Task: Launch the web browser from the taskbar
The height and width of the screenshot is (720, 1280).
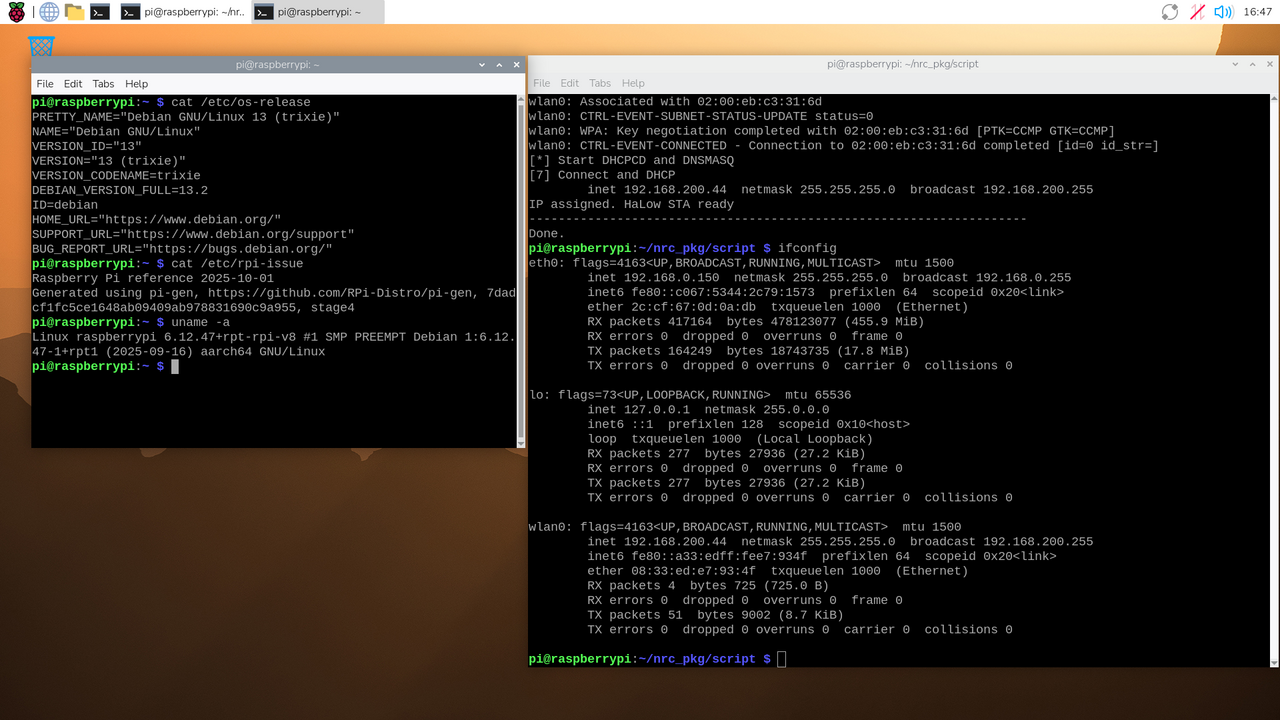Action: [48, 12]
